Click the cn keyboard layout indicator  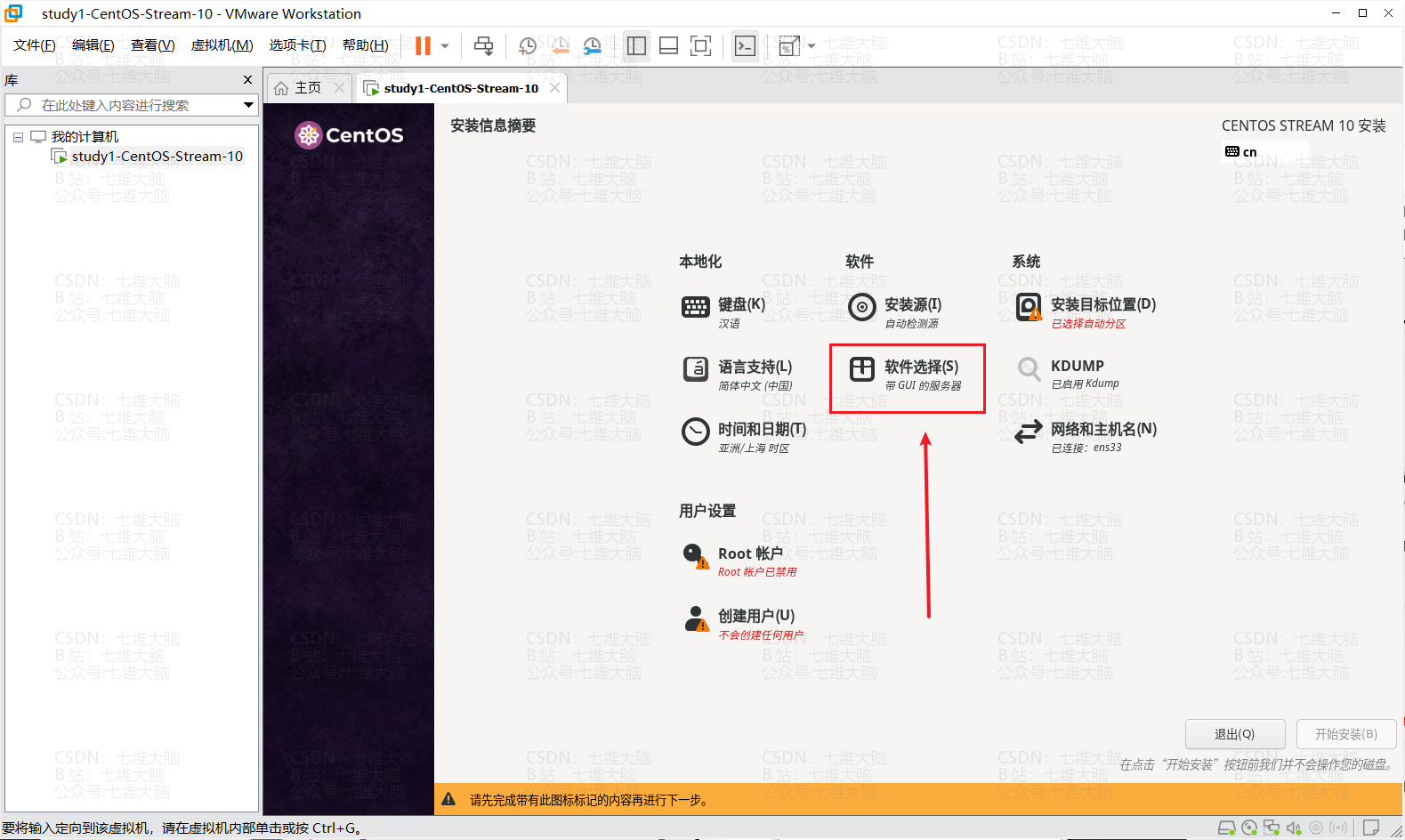pyautogui.click(x=1240, y=152)
